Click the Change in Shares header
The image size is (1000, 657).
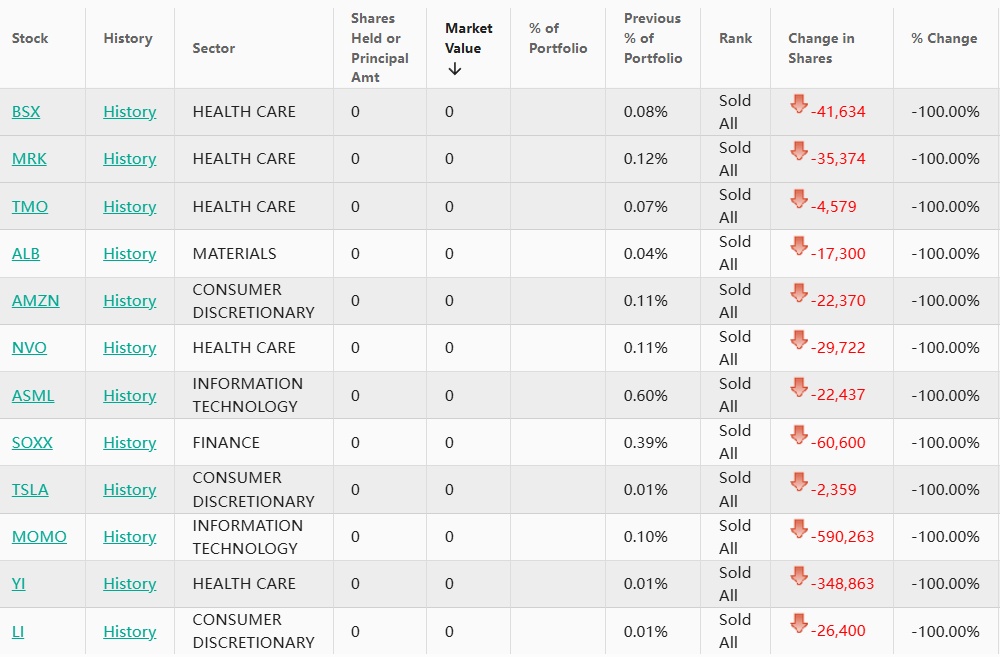821,48
